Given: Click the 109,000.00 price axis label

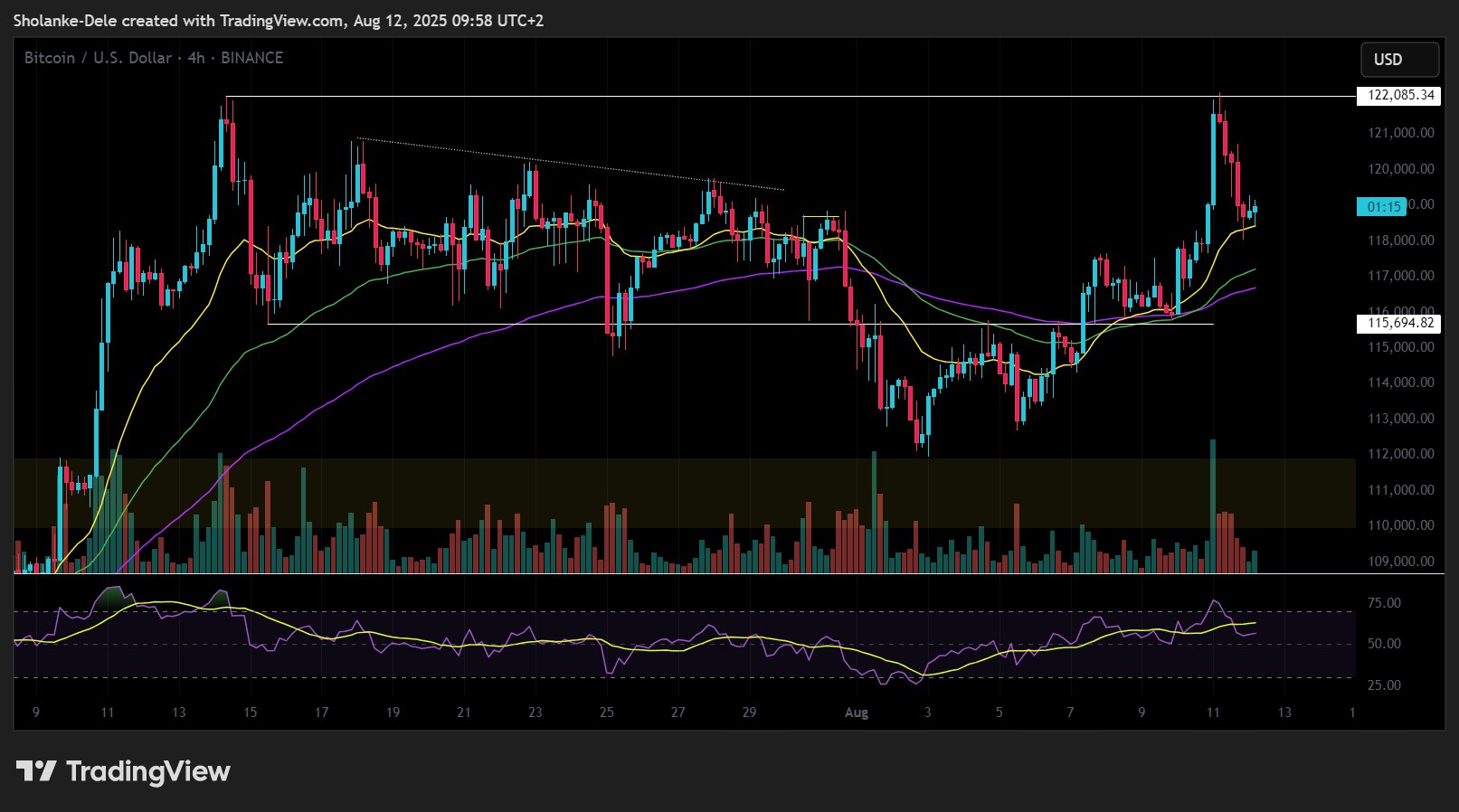Looking at the screenshot, I should pyautogui.click(x=1401, y=562).
